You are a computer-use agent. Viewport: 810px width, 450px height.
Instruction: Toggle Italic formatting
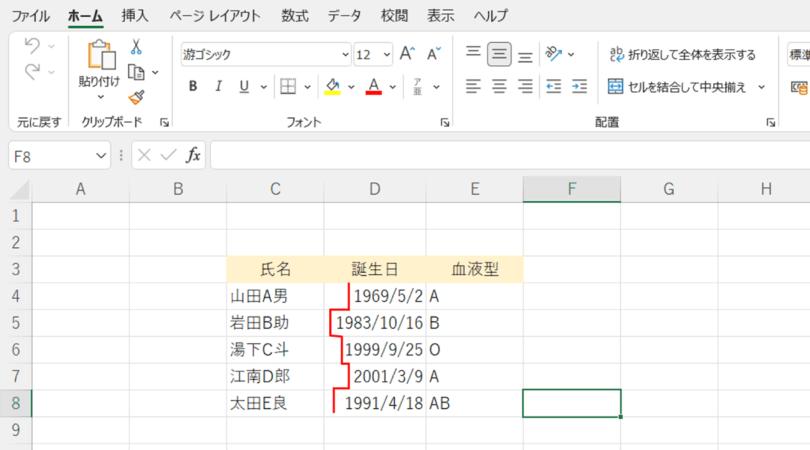(219, 86)
